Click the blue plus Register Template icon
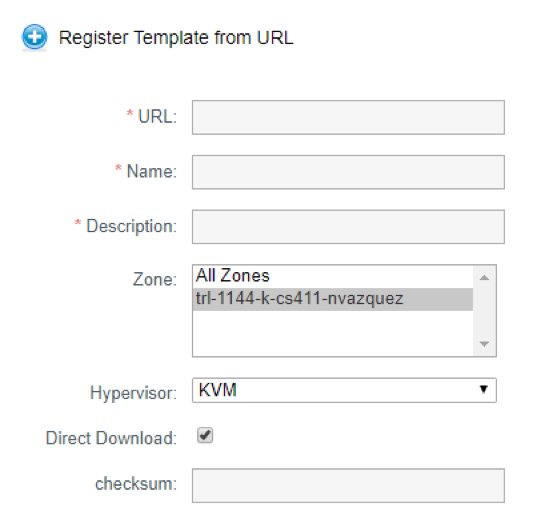This screenshot has width=537, height=519. tap(34, 37)
